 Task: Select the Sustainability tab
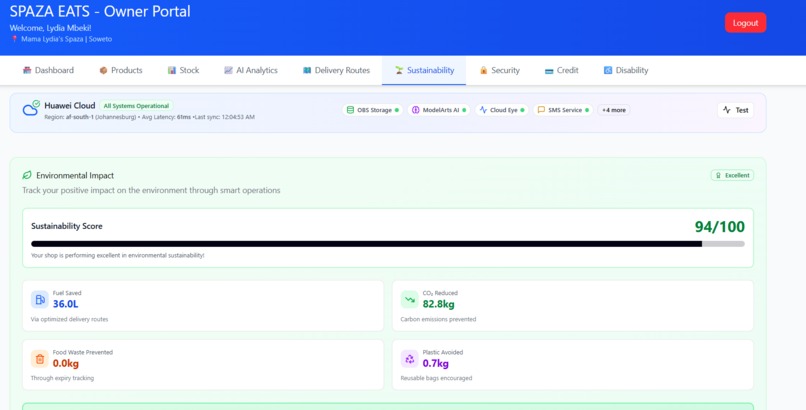pyautogui.click(x=424, y=70)
